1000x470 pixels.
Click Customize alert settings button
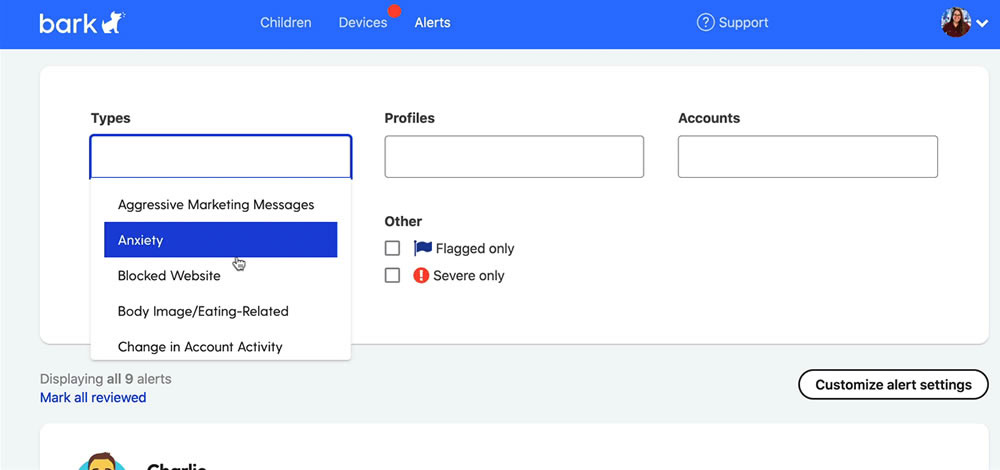tap(893, 385)
